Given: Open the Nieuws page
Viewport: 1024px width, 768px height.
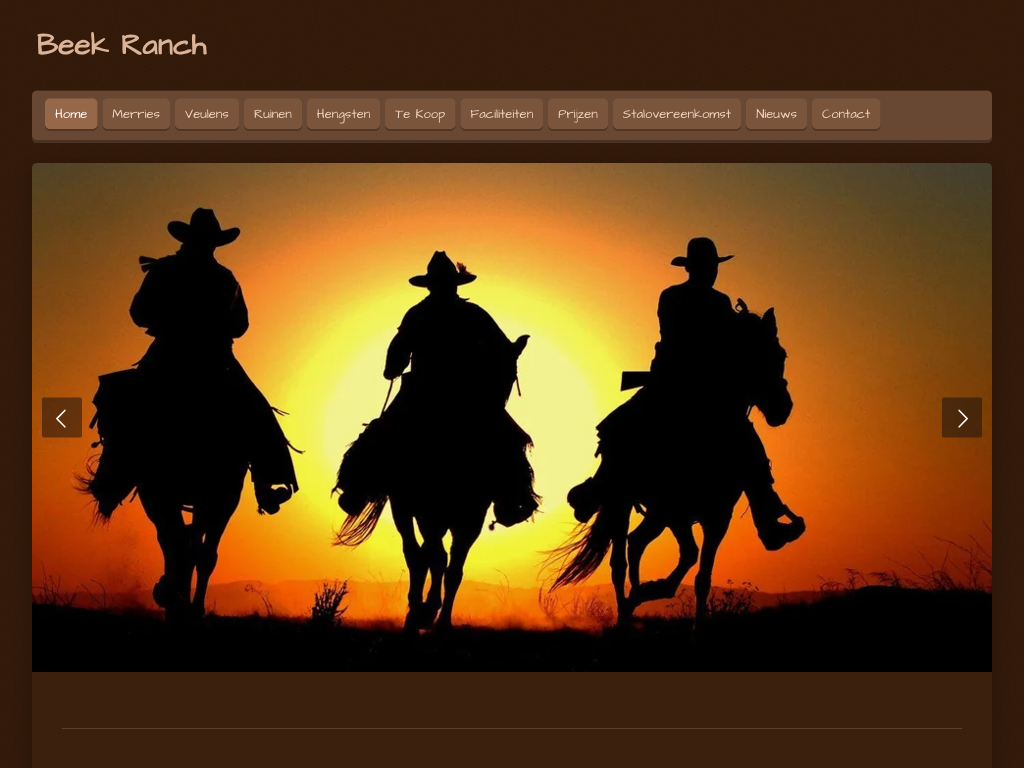Looking at the screenshot, I should pyautogui.click(x=776, y=114).
